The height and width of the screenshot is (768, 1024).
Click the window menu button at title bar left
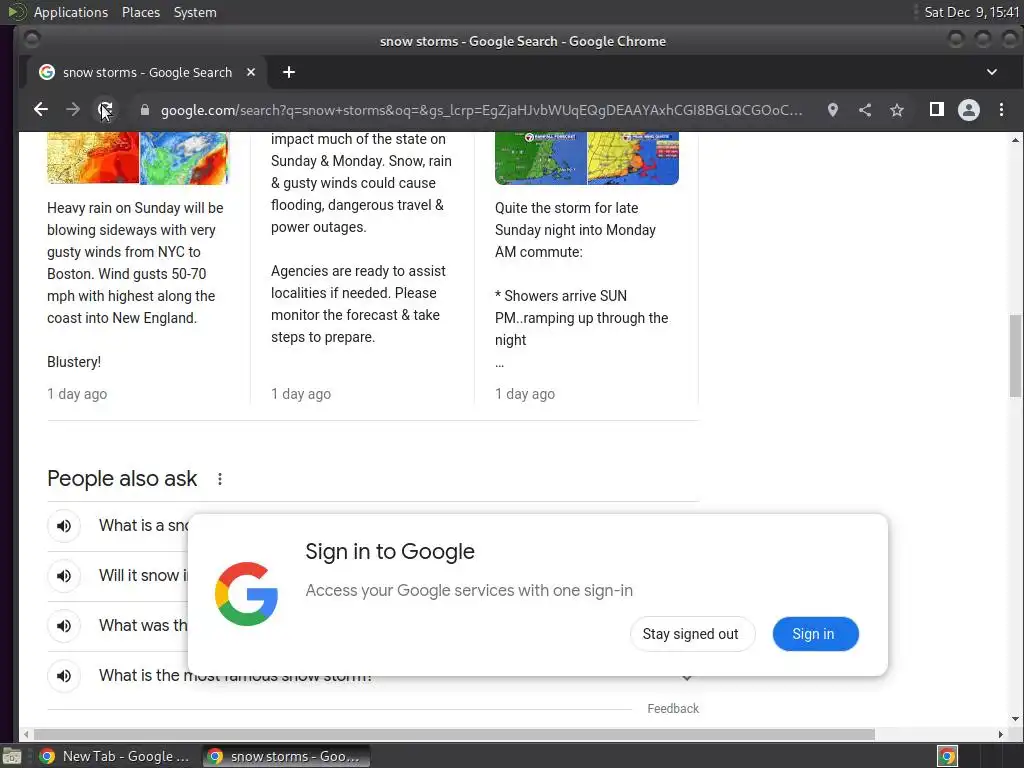click(x=31, y=40)
